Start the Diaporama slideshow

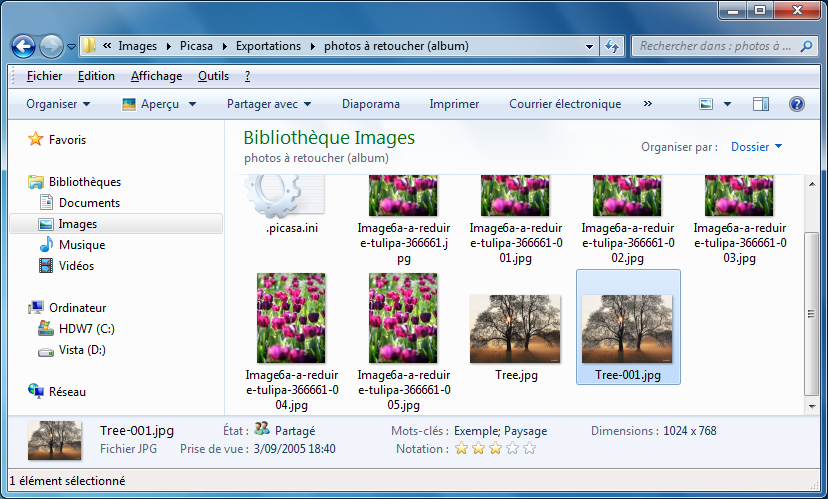tap(371, 104)
